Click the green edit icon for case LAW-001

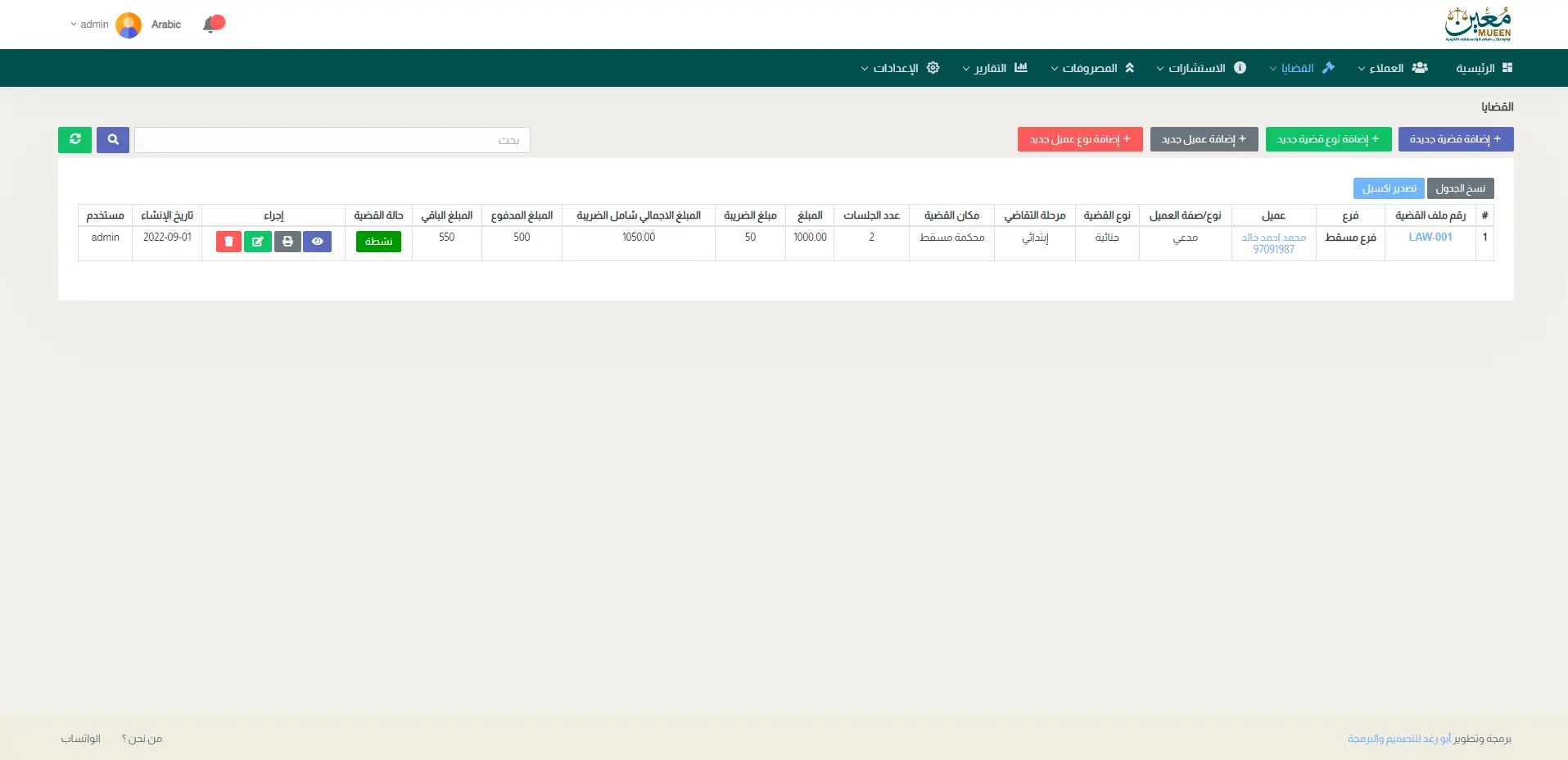257,242
